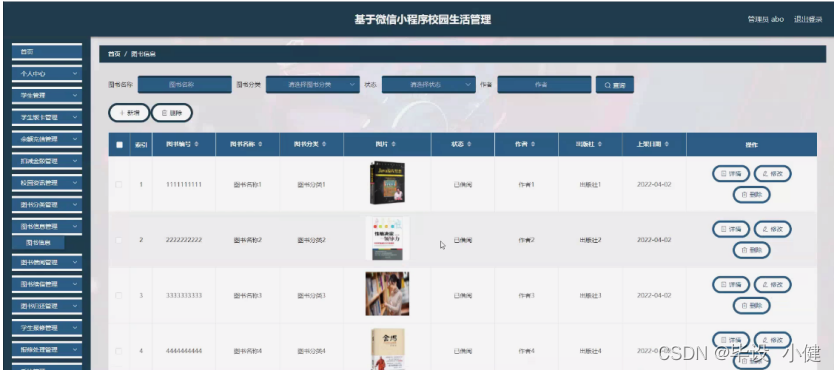
Task: Click the 新增 add button
Action: pos(129,113)
